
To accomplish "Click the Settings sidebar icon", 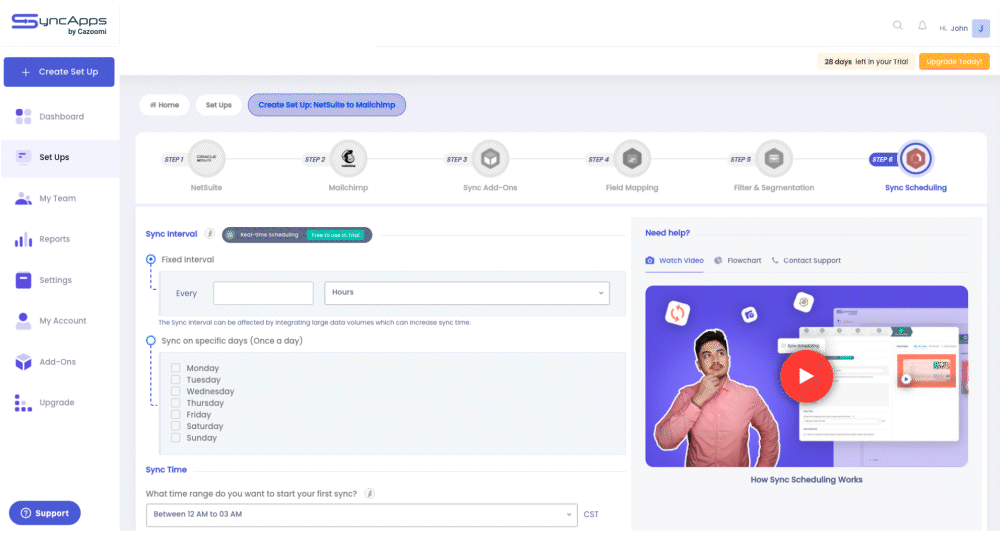I will point(24,280).
